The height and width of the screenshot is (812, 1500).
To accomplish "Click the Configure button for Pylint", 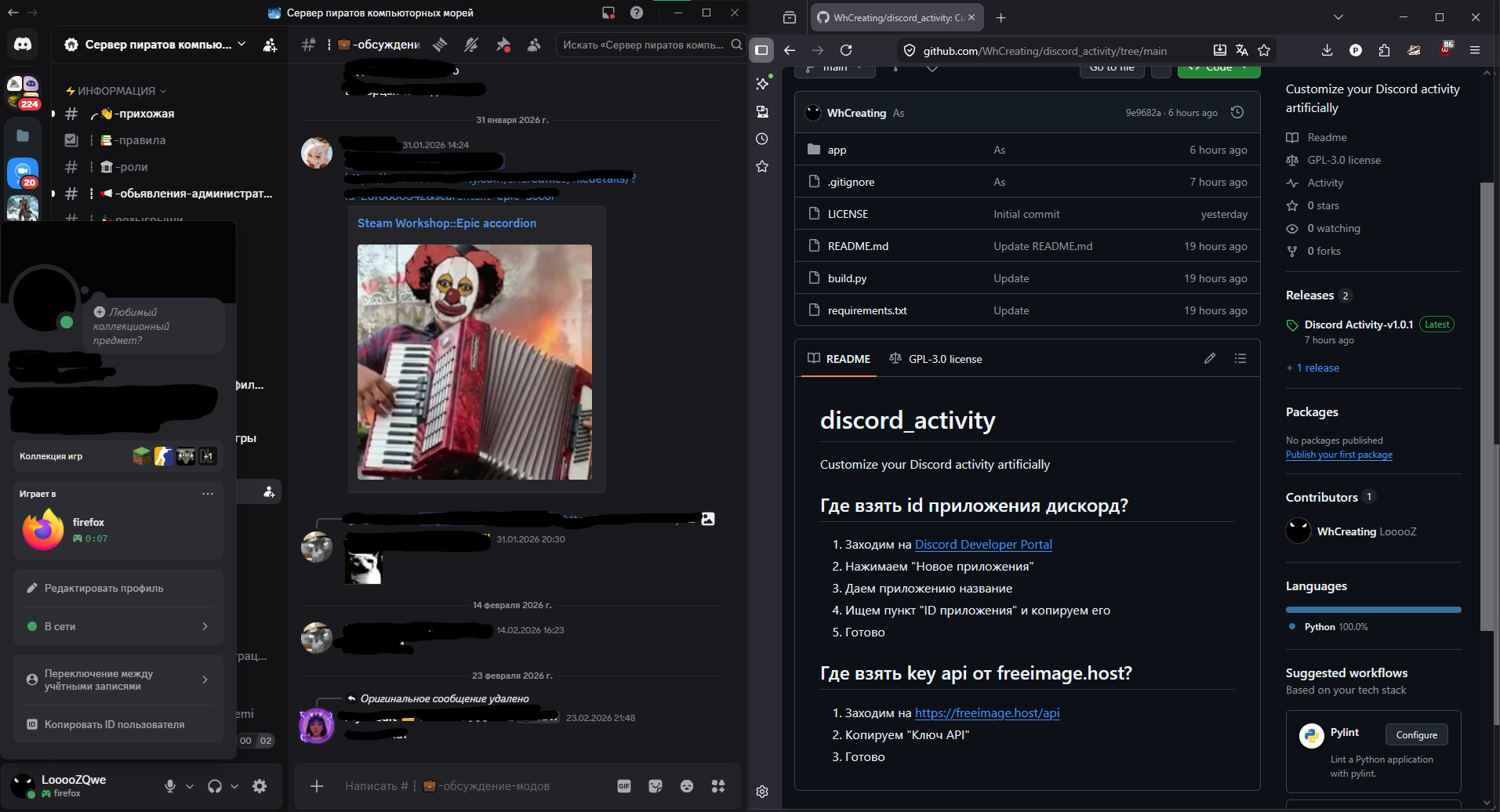I will [x=1417, y=735].
